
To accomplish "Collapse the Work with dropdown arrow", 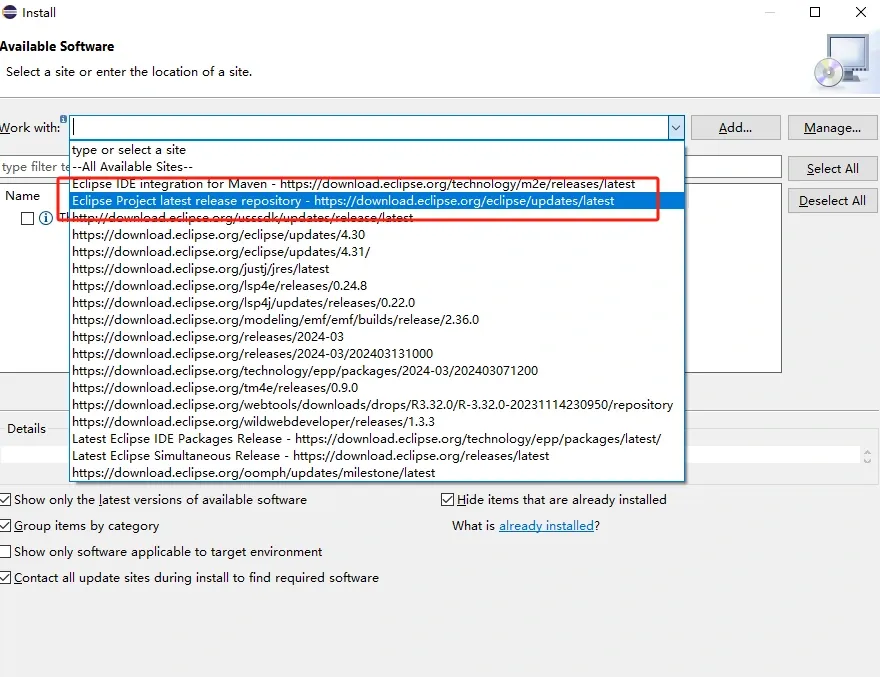I will pyautogui.click(x=676, y=128).
